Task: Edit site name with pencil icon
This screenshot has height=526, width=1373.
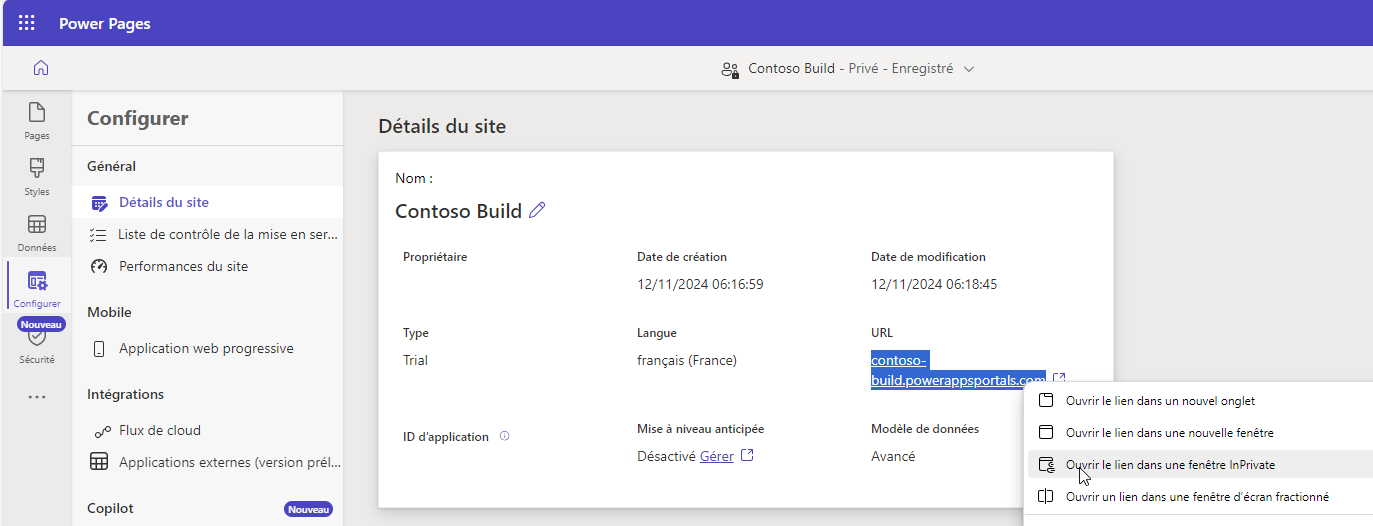Action: coord(537,210)
